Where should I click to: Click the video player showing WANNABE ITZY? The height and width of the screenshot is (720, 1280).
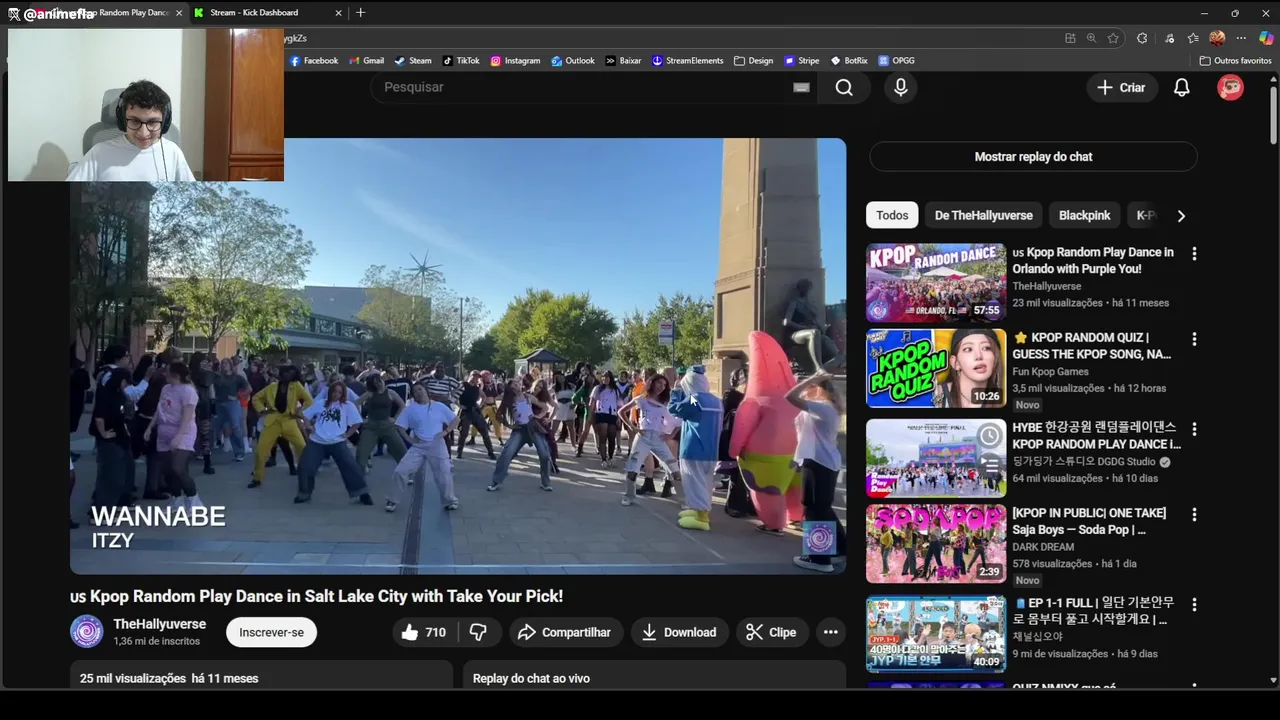[x=458, y=356]
